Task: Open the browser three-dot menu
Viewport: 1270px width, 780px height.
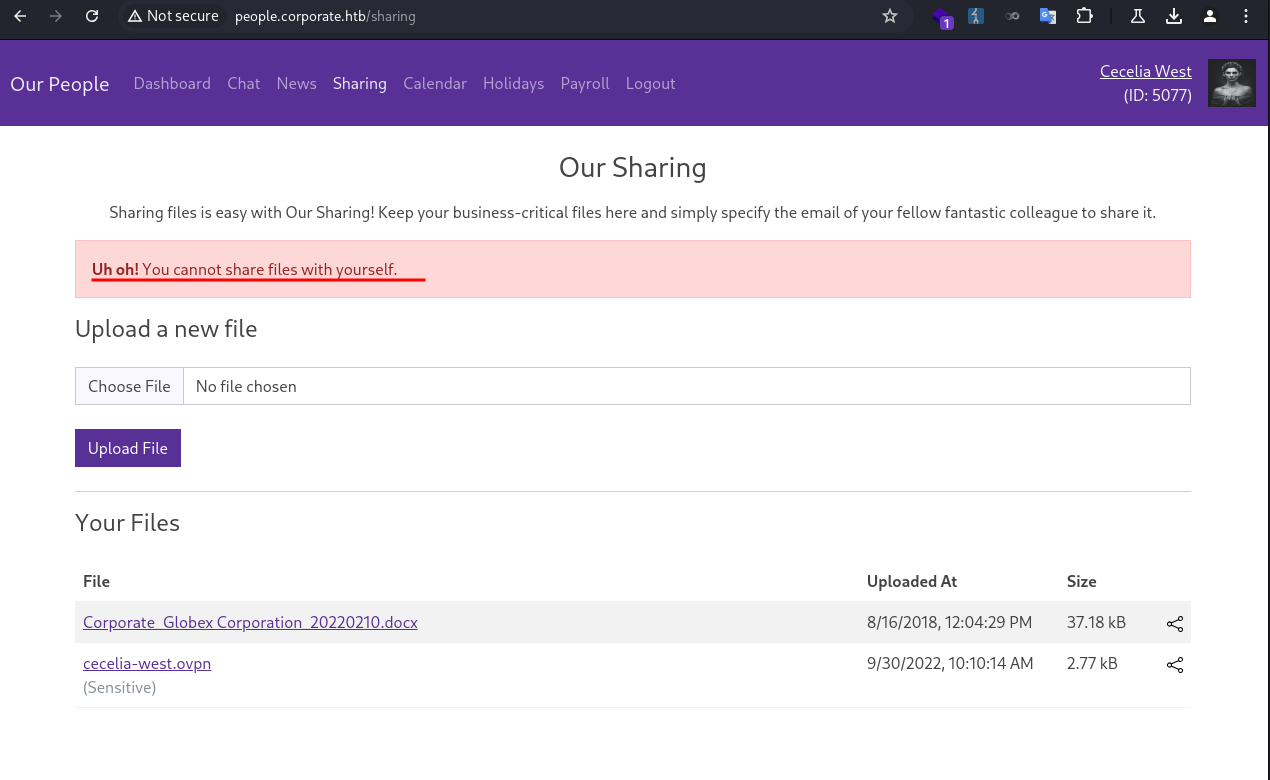Action: coord(1246,16)
